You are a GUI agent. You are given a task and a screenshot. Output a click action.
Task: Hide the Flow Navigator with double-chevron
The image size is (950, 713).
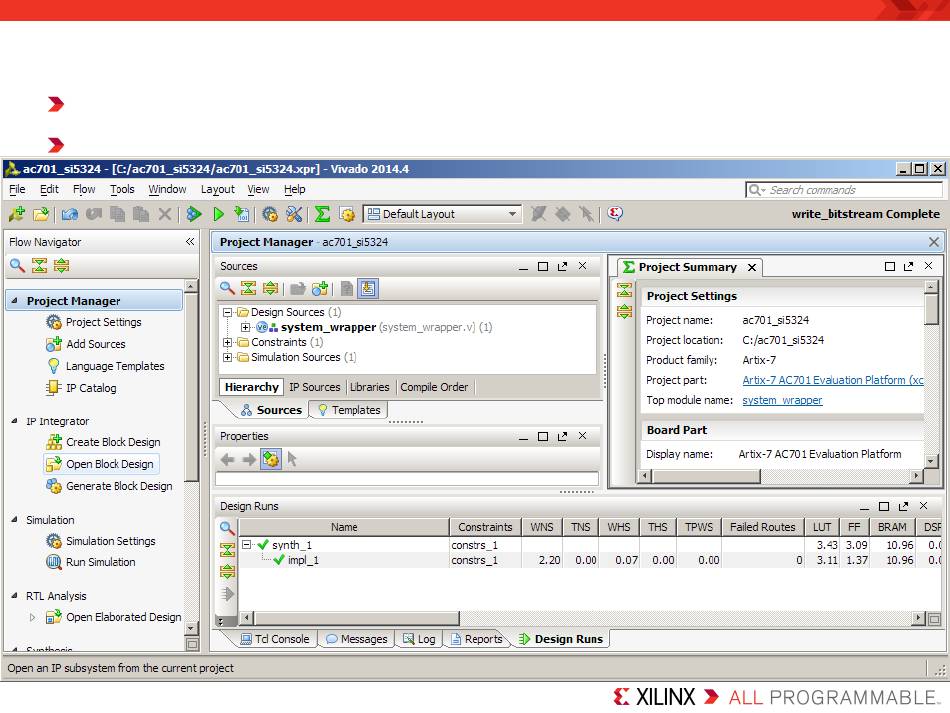point(190,242)
